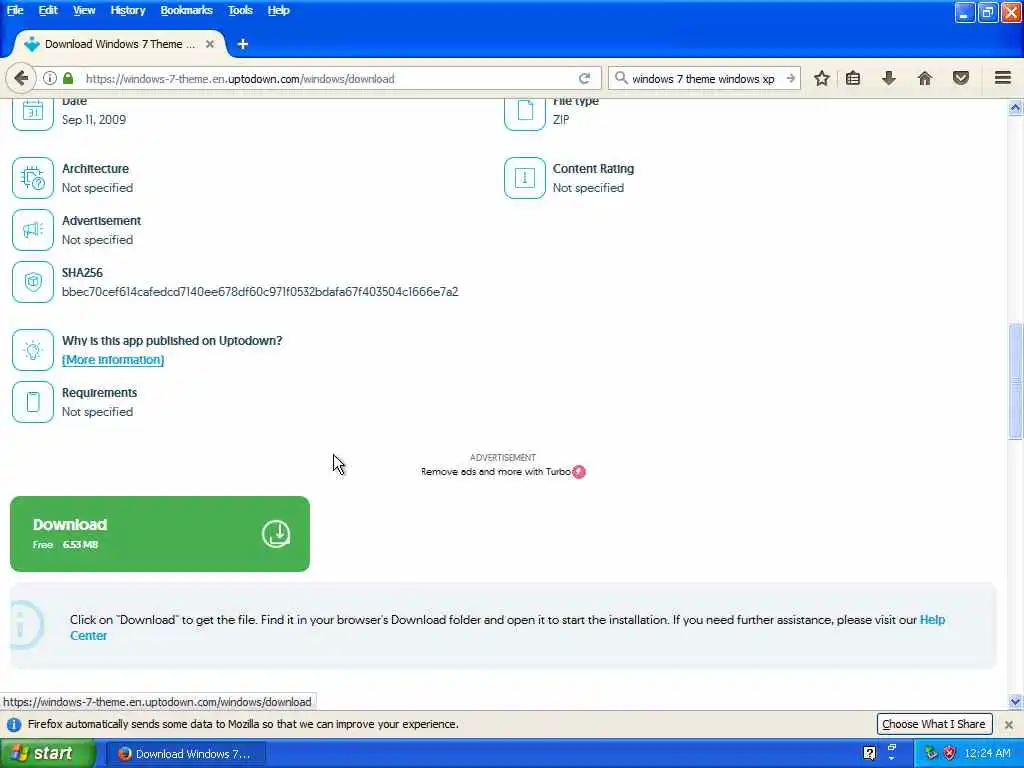Go to the home page icon
This screenshot has height=768, width=1024.
[x=925, y=78]
